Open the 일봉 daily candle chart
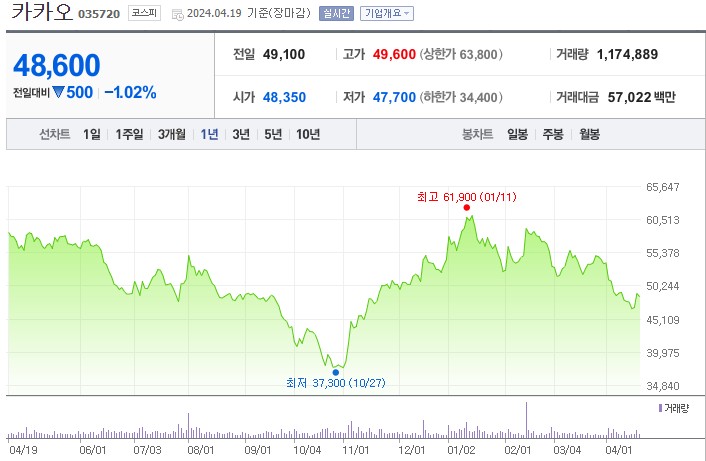 point(517,134)
